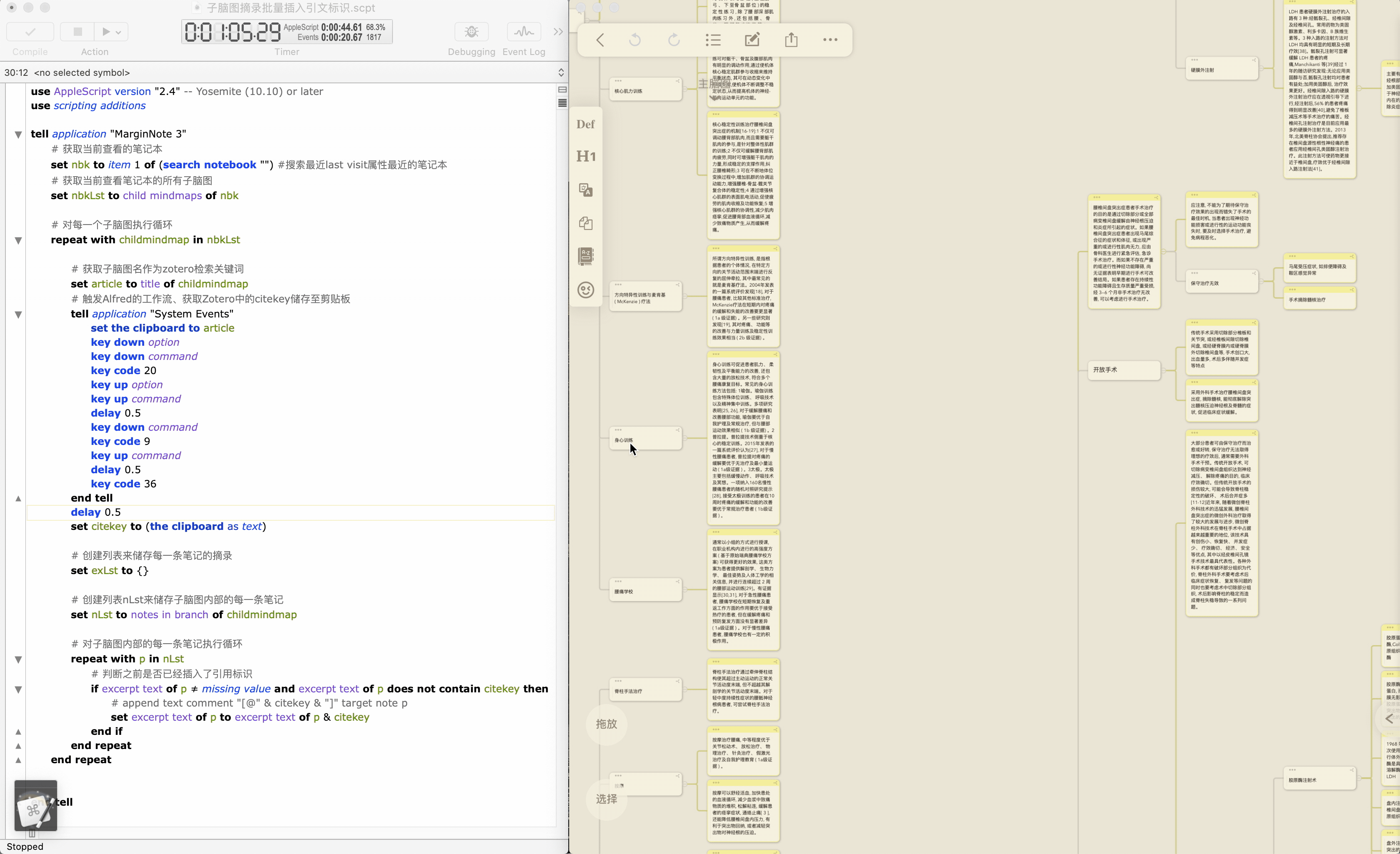Image resolution: width=1400 pixels, height=854 pixels.
Task: Click the Undo arrow in MarginNote toolbar
Action: 635,40
